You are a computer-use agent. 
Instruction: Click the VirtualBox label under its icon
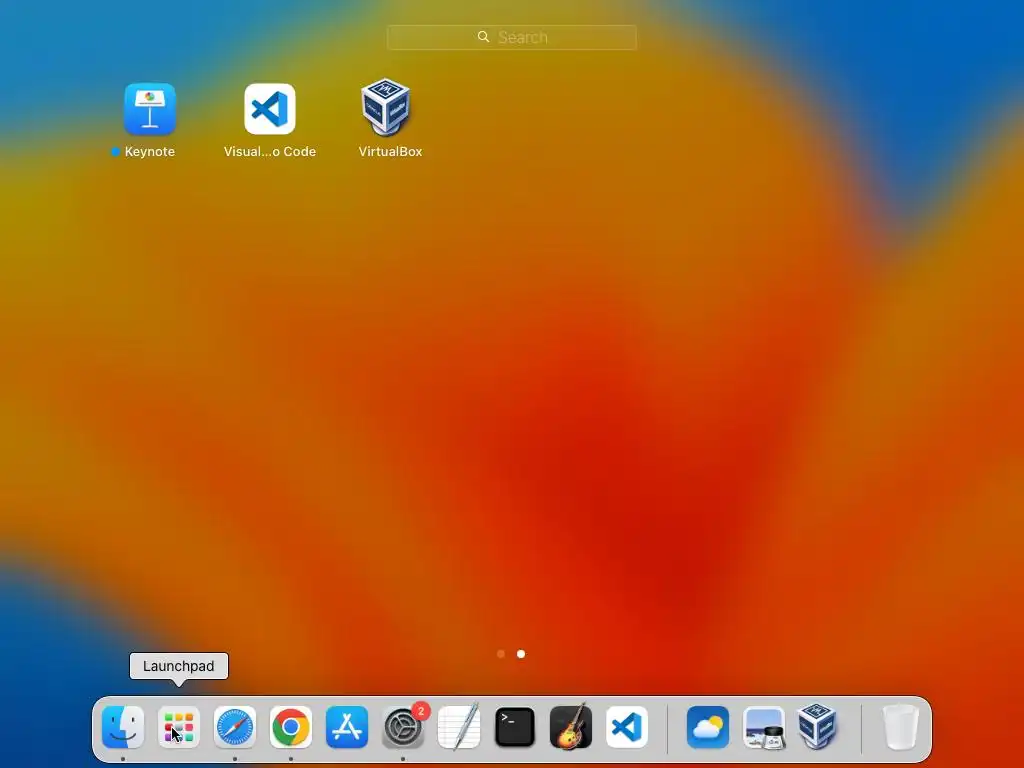[x=391, y=152]
